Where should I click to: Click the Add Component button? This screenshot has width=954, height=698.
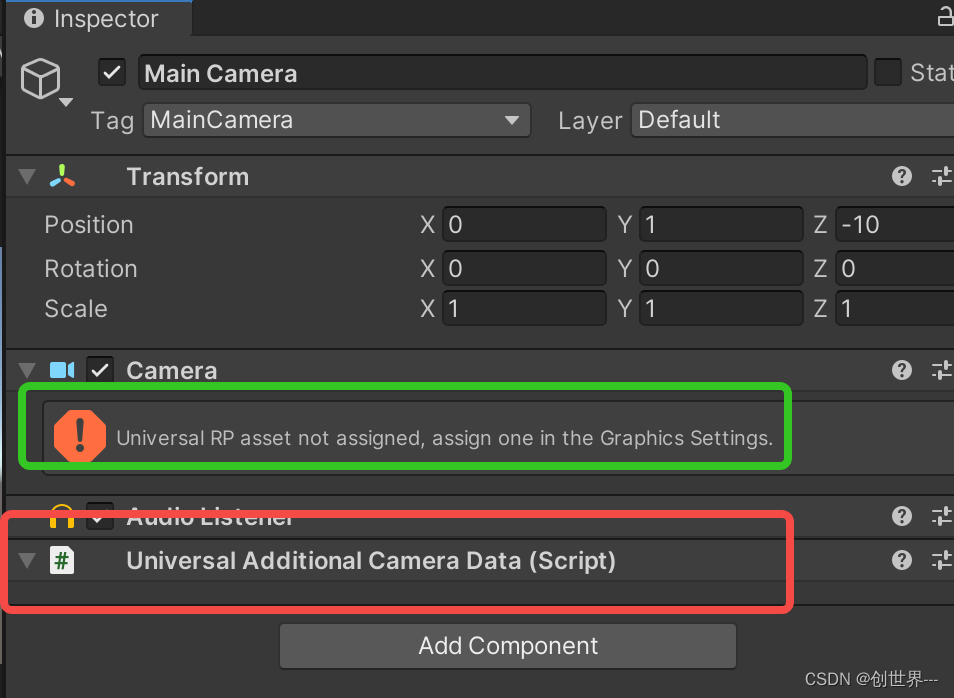pyautogui.click(x=507, y=645)
